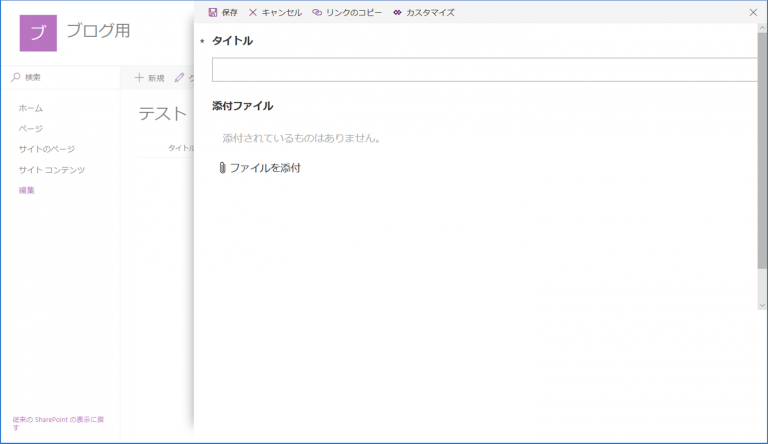
Task: Click the ブログ用 site title
Action: coord(98,30)
